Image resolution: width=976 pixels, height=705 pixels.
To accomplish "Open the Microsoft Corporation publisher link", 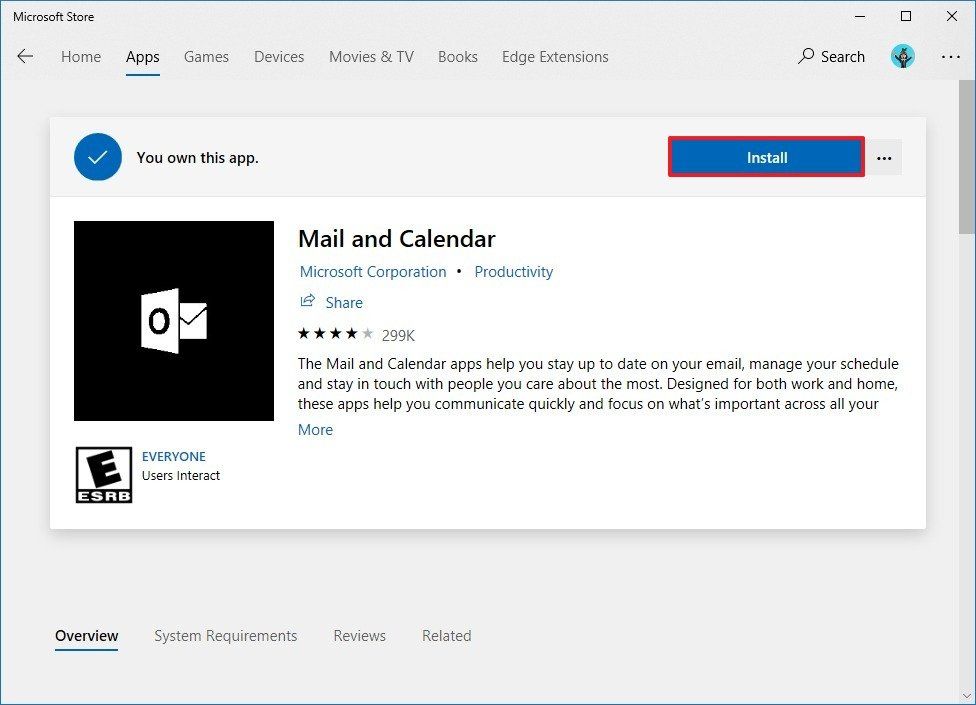I will (372, 271).
